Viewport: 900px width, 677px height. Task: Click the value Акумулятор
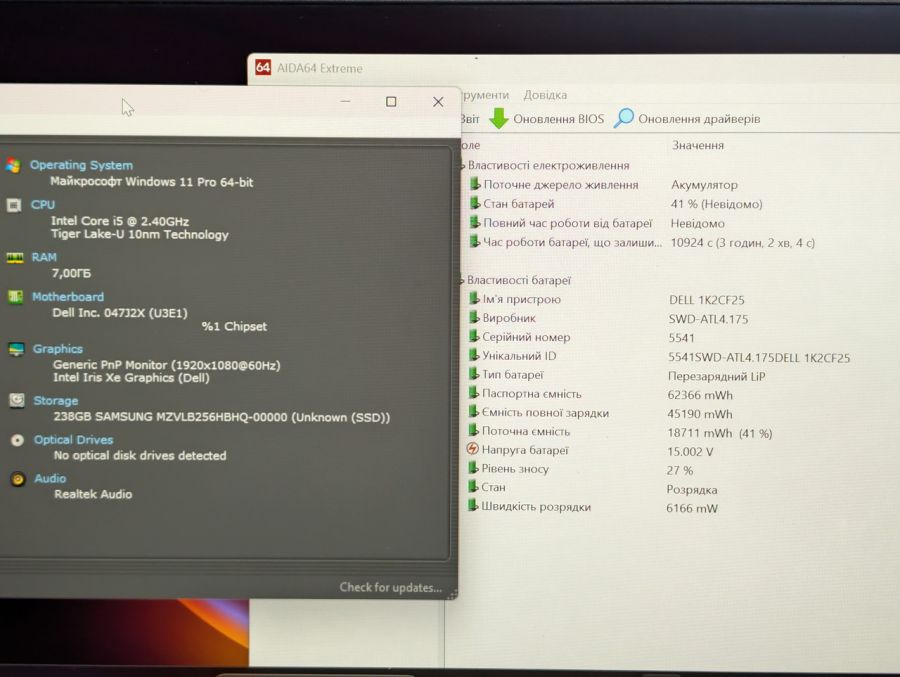click(x=704, y=185)
